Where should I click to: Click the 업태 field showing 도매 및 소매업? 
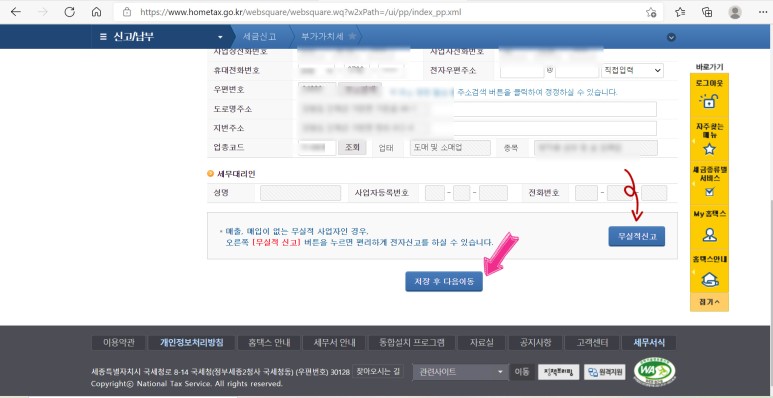450,147
